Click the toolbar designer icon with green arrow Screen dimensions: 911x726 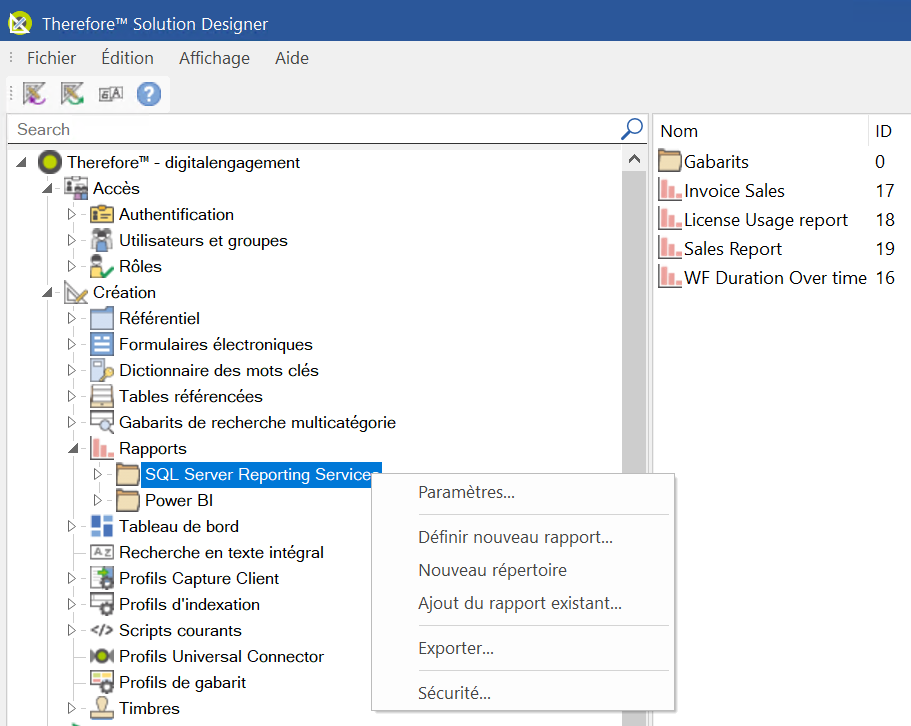tap(72, 94)
